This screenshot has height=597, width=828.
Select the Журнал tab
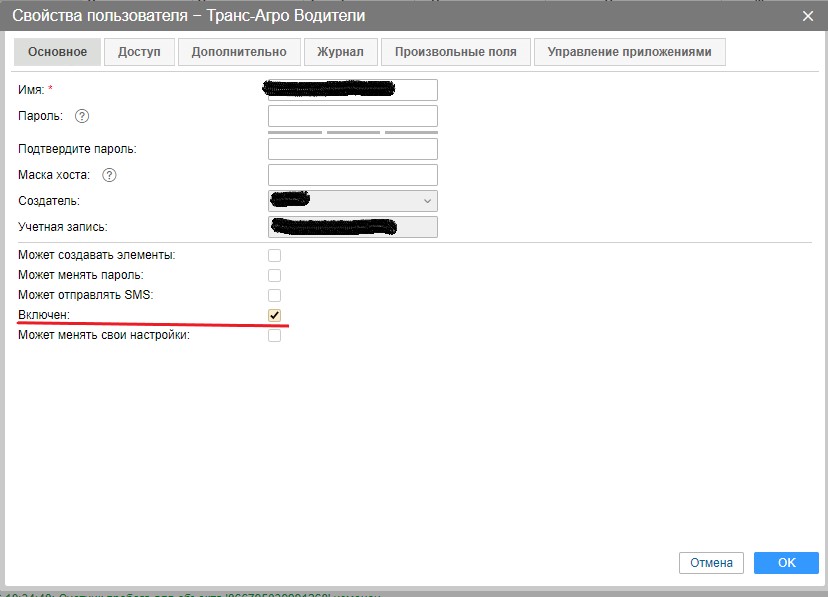tap(340, 52)
